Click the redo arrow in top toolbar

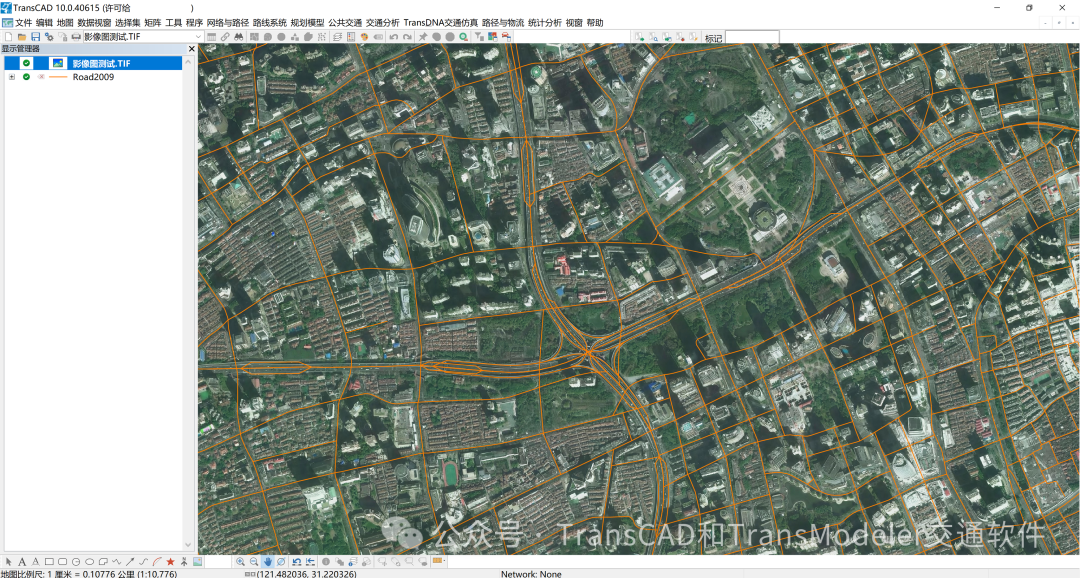[x=407, y=37]
